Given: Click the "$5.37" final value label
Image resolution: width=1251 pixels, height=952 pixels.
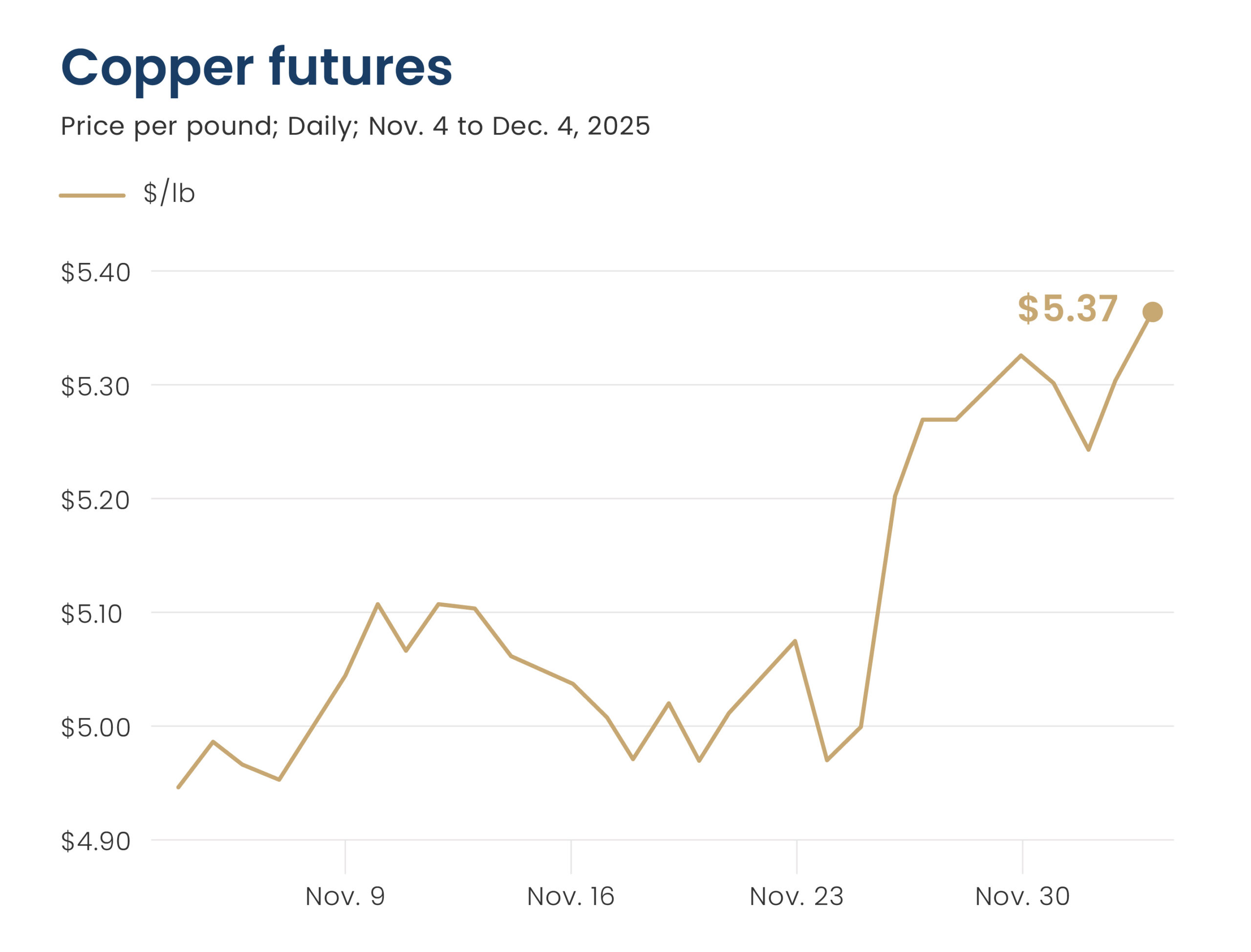Looking at the screenshot, I should point(1067,309).
